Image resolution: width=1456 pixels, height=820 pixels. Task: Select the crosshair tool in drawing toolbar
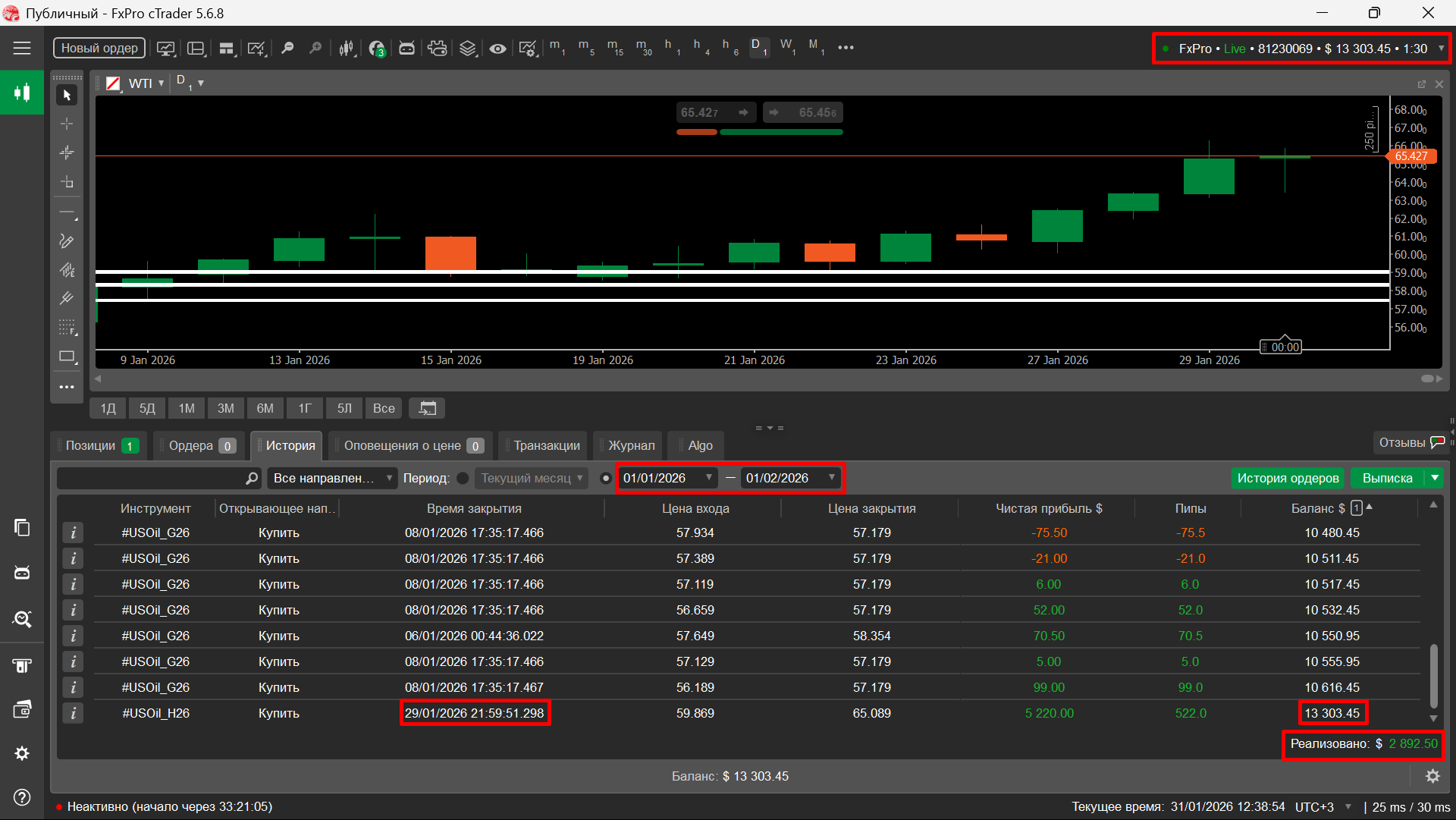67,124
